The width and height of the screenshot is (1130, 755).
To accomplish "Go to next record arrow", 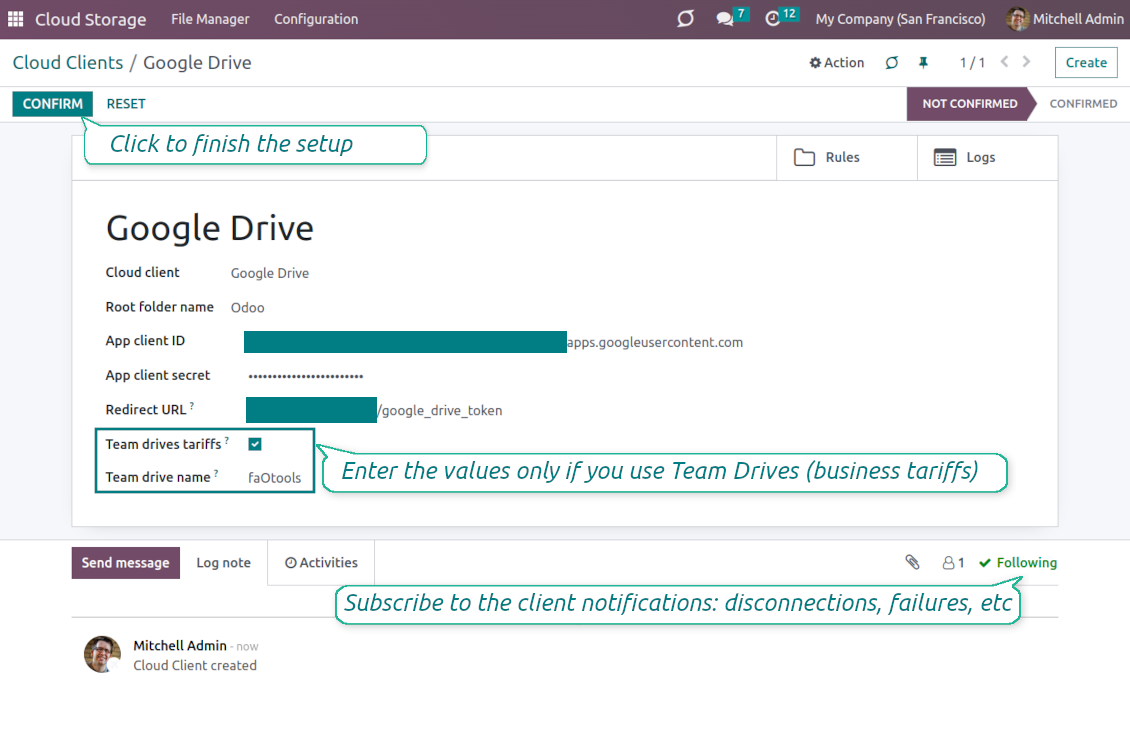I will tap(1026, 62).
